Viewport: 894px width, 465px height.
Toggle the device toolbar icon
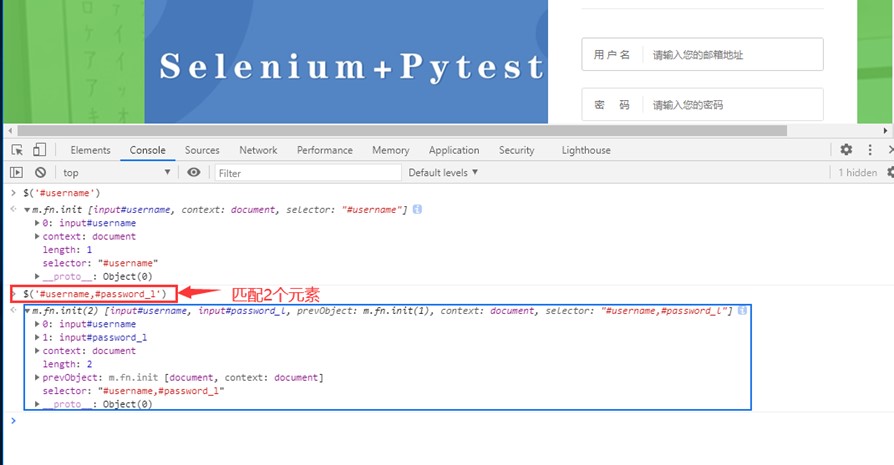point(39,150)
